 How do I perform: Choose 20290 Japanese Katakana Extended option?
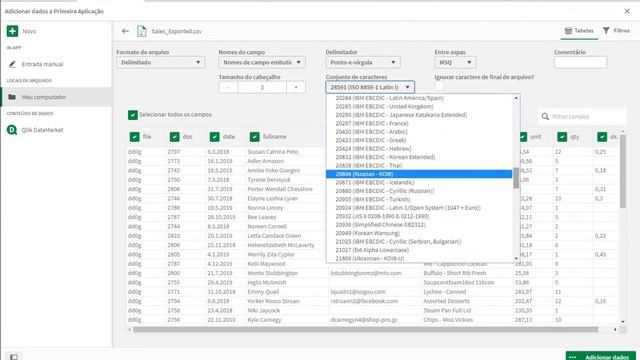point(419,115)
